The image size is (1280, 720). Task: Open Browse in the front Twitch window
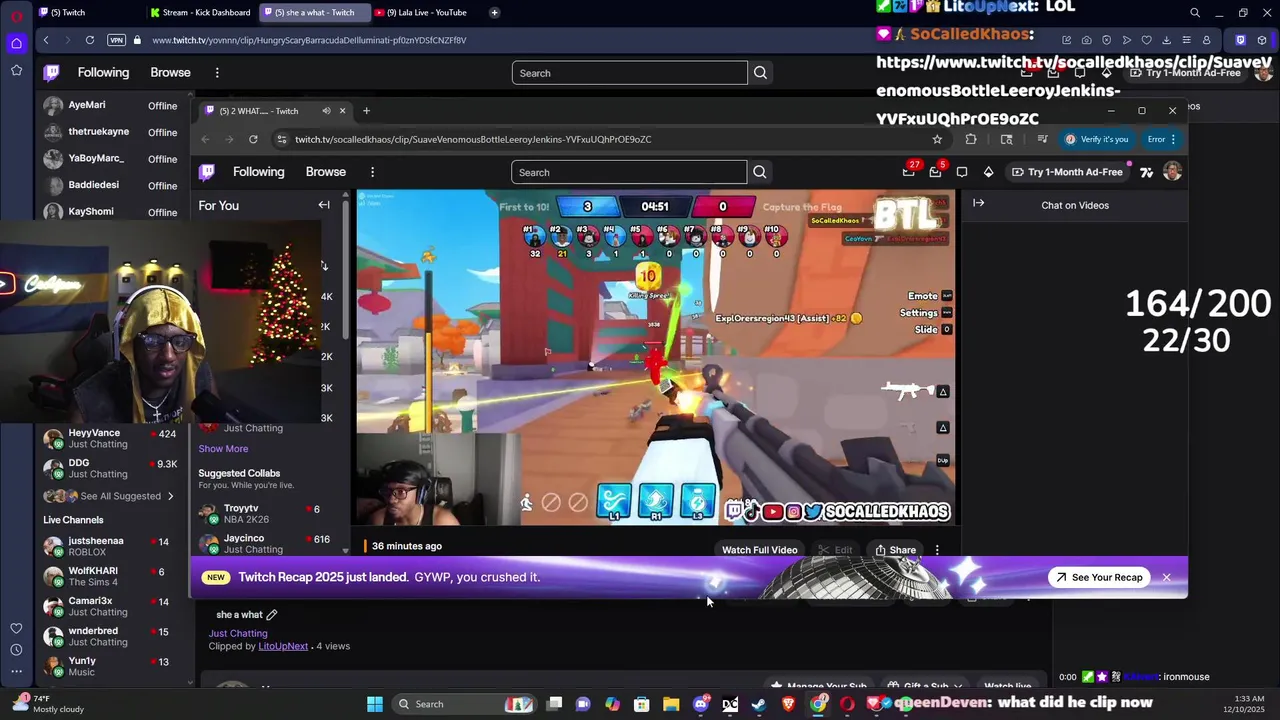326,172
